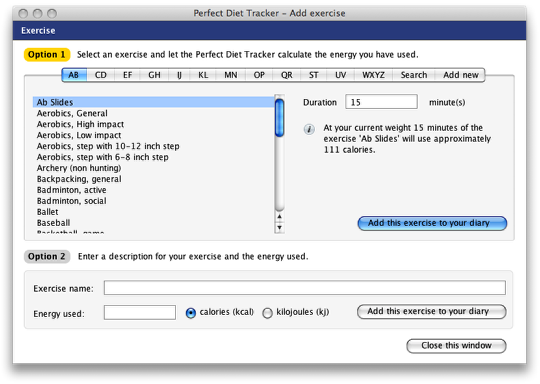The image size is (540, 384).
Task: Open the WXYZ exercise tab
Action: [373, 75]
